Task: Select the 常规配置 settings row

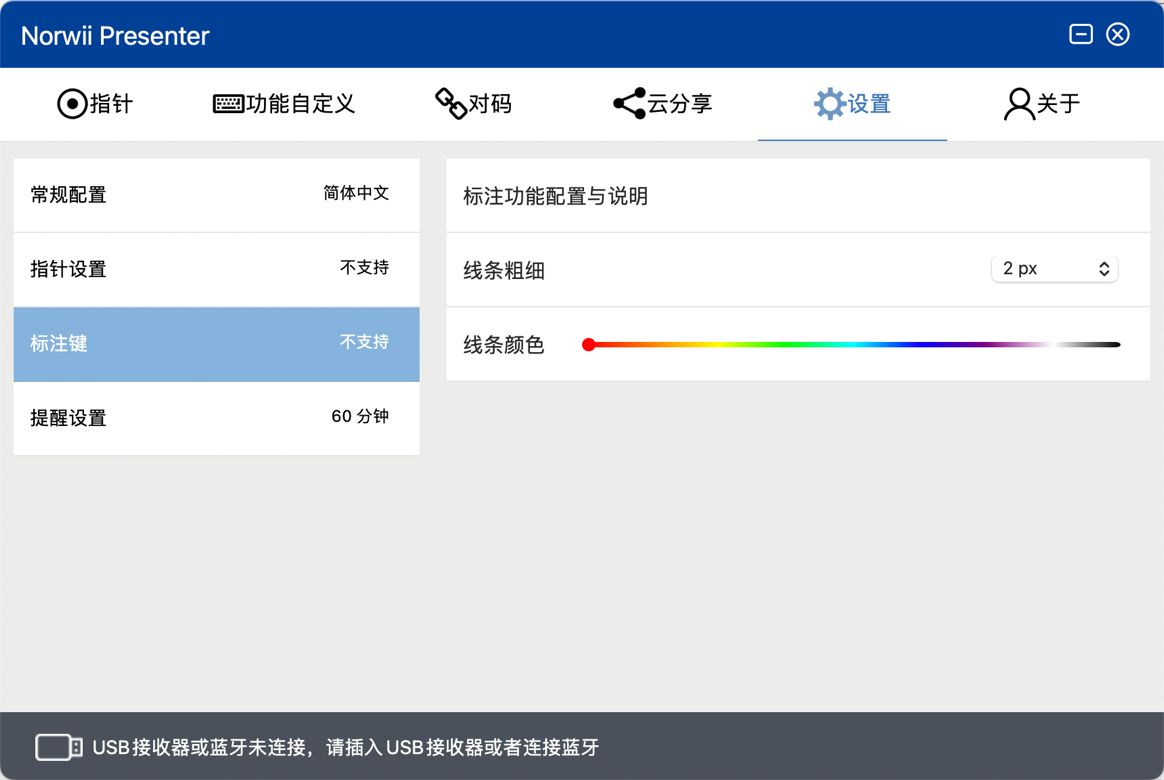Action: click(x=217, y=195)
